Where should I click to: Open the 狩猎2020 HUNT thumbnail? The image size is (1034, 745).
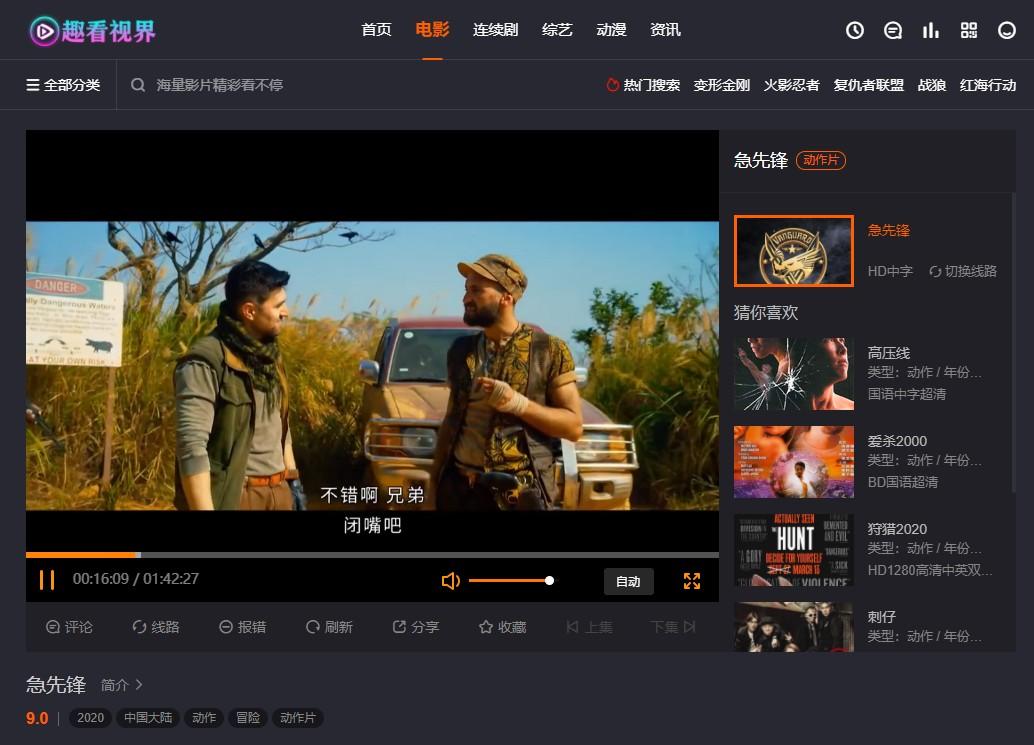tap(794, 550)
